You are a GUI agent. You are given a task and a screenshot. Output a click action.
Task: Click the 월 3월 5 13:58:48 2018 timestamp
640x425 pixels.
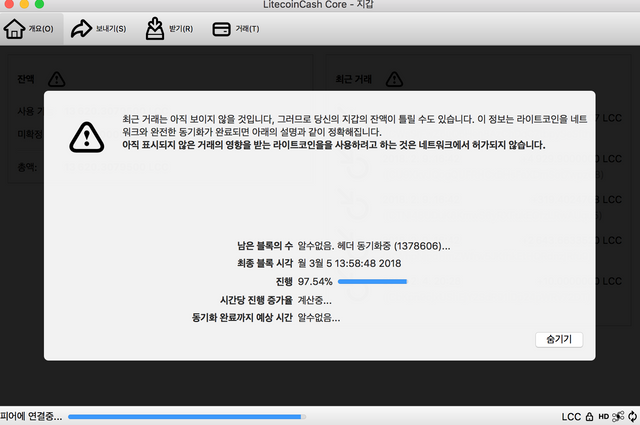coord(349,263)
